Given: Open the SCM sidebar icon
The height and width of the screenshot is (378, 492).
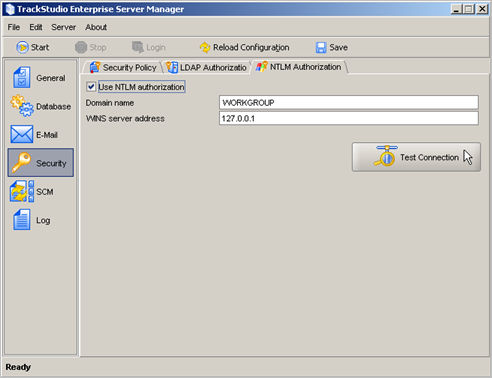Looking at the screenshot, I should [22, 191].
